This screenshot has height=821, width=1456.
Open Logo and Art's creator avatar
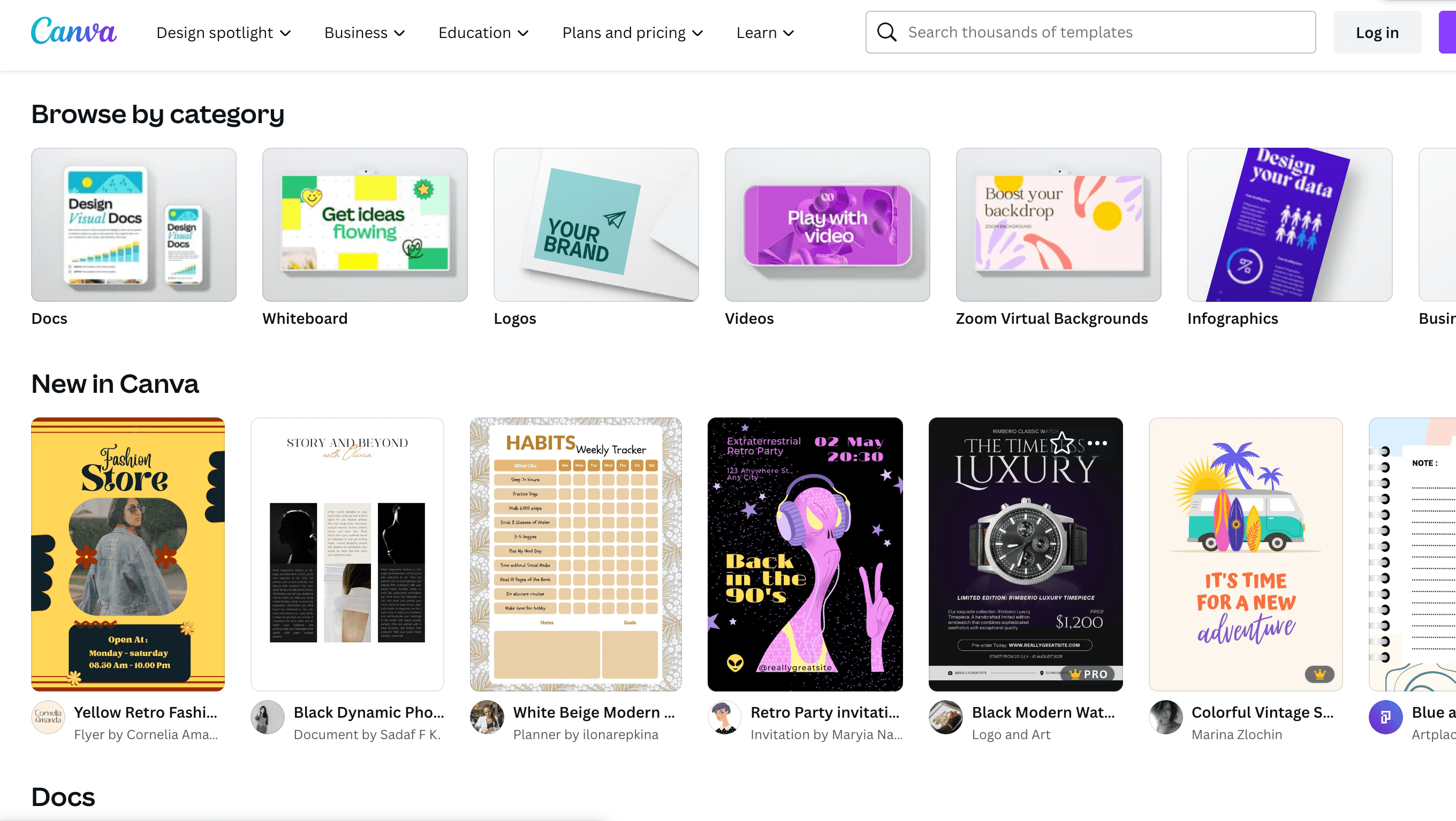pyautogui.click(x=946, y=718)
